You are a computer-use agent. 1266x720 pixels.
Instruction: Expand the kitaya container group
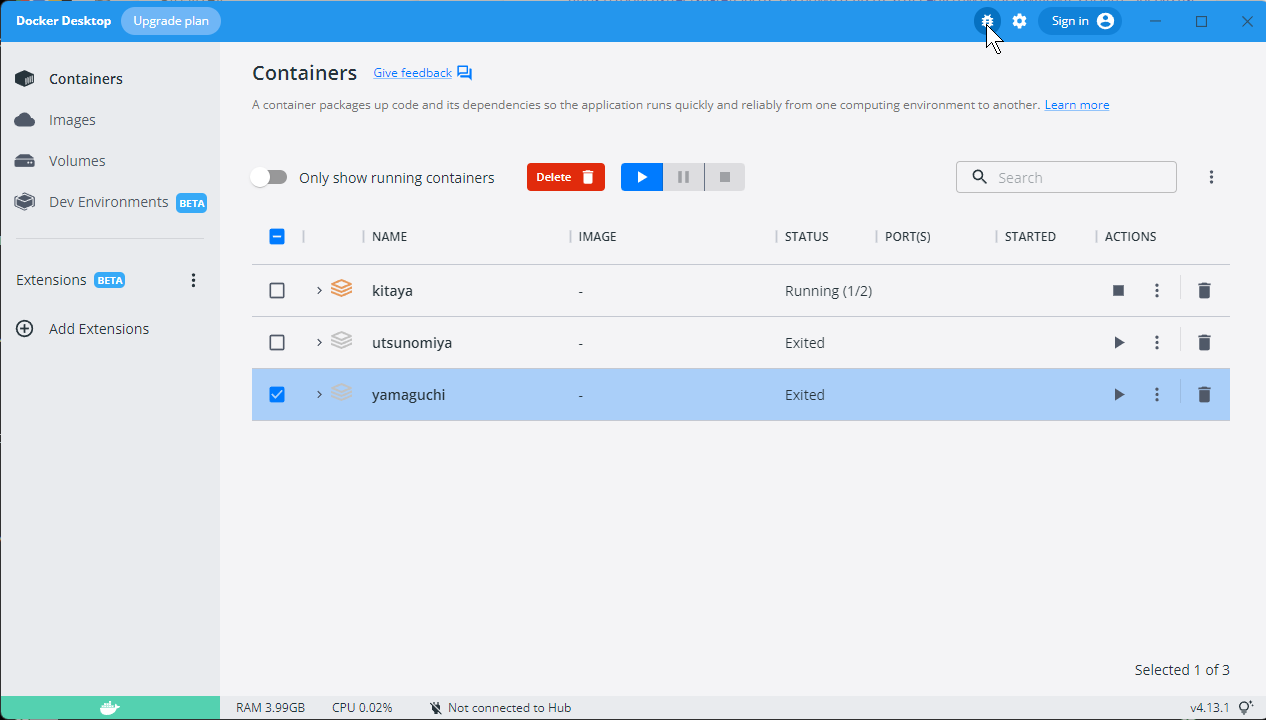point(319,291)
